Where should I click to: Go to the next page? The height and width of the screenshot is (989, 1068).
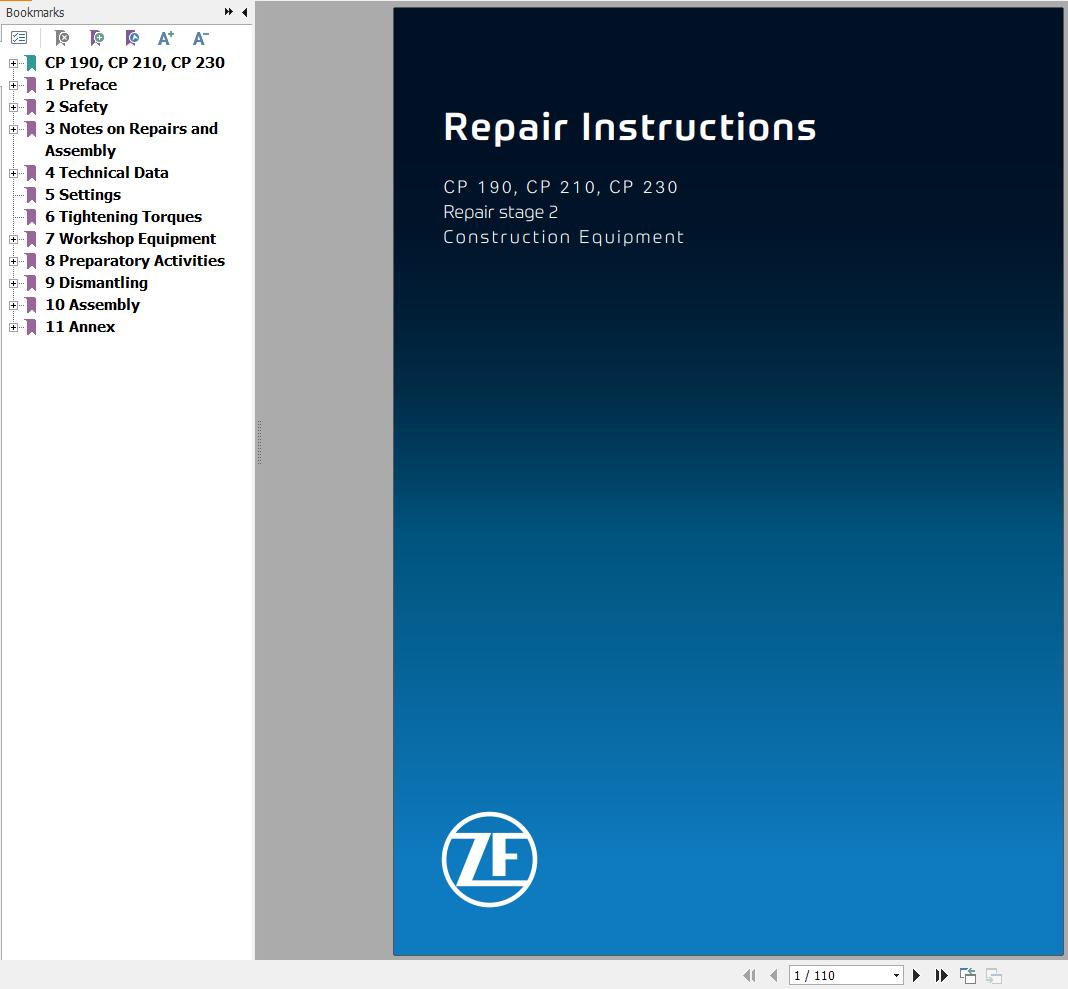(x=917, y=975)
